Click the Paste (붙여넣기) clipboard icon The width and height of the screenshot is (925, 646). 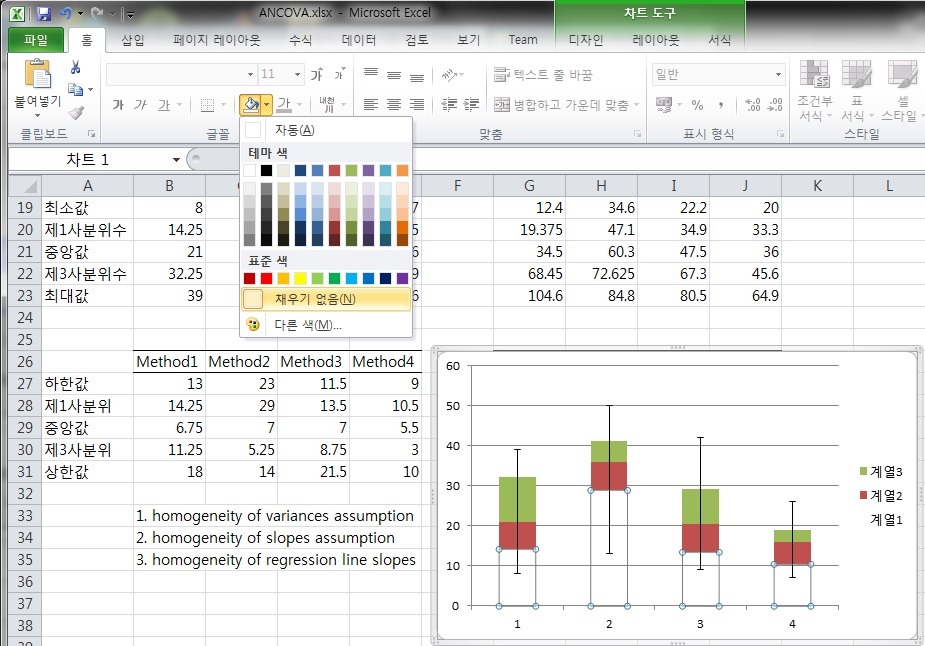point(37,78)
